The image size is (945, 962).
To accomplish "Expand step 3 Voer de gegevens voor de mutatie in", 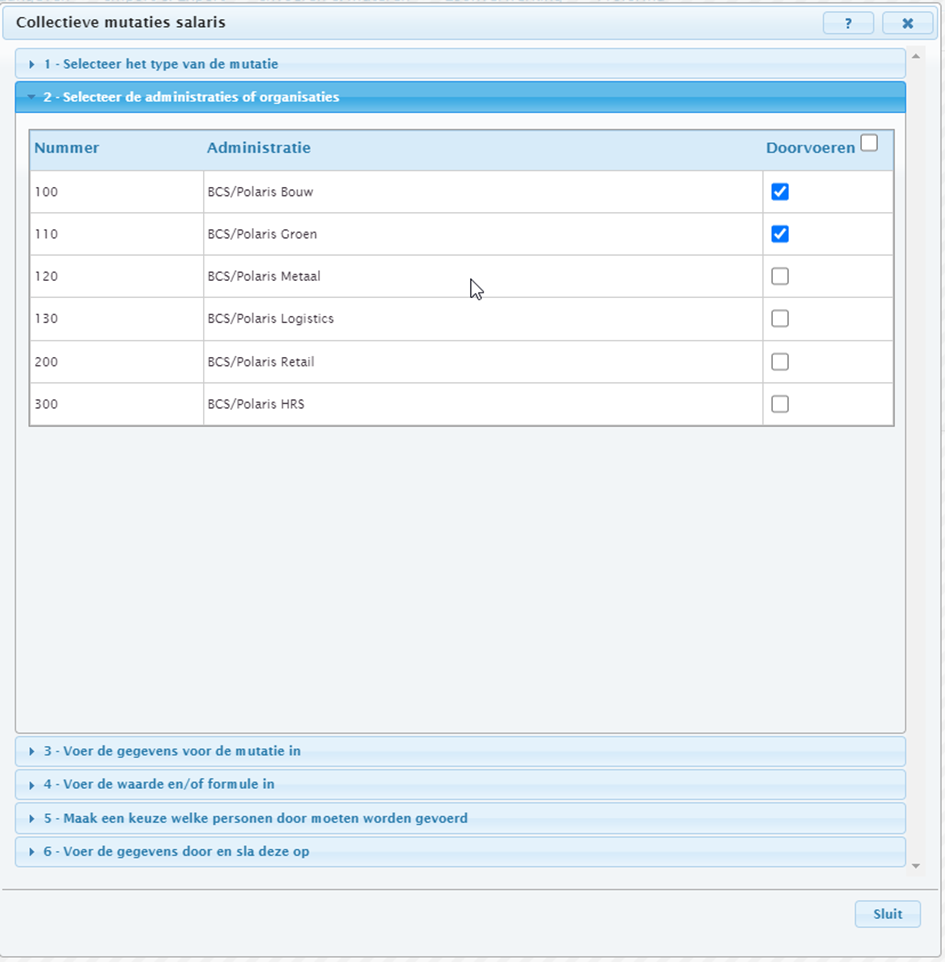I will tap(460, 751).
